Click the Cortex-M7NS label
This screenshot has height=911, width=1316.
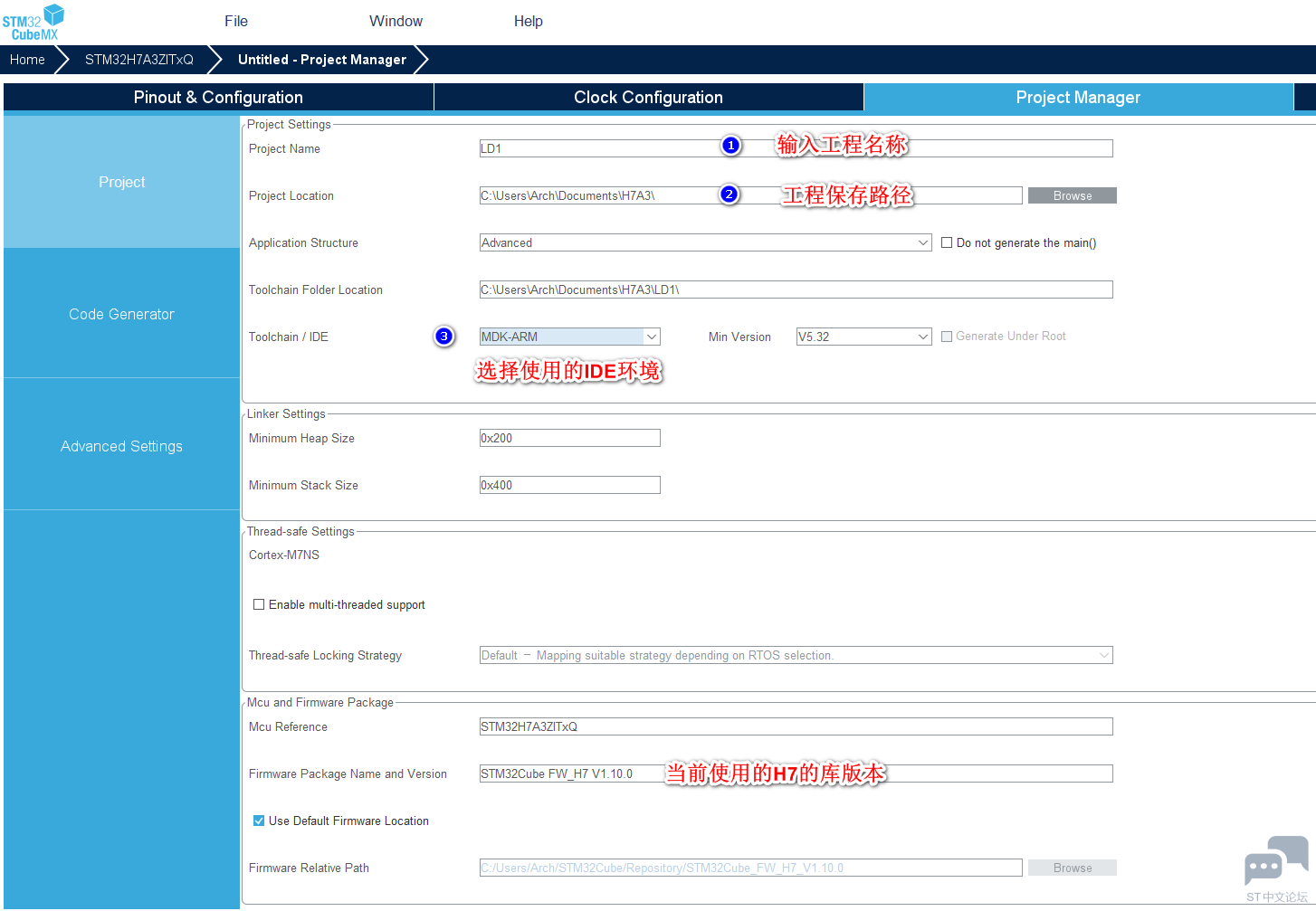pos(284,555)
